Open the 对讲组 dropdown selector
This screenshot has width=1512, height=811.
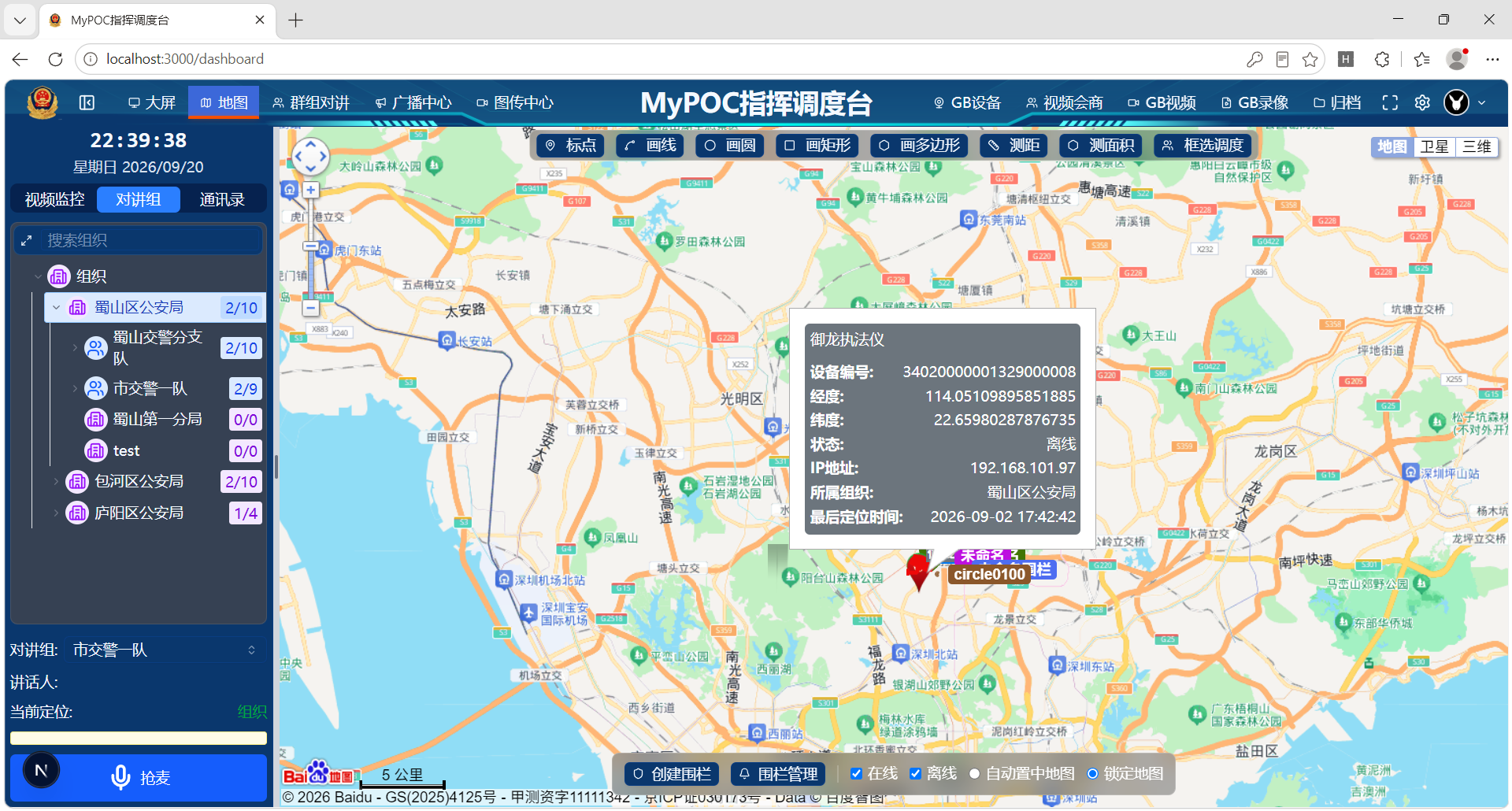coord(165,650)
